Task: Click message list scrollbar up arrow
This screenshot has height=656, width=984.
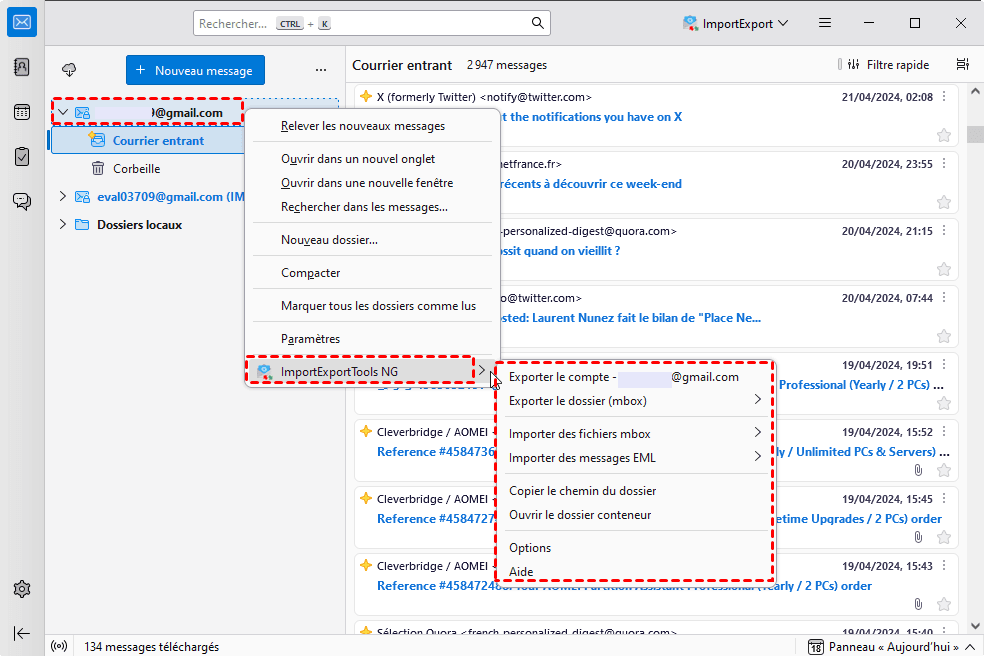Action: (x=975, y=92)
